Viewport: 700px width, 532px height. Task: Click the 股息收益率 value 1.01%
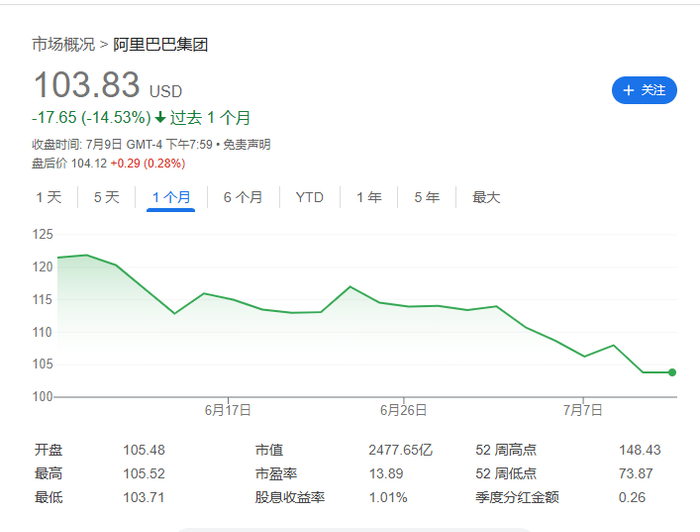click(x=388, y=497)
